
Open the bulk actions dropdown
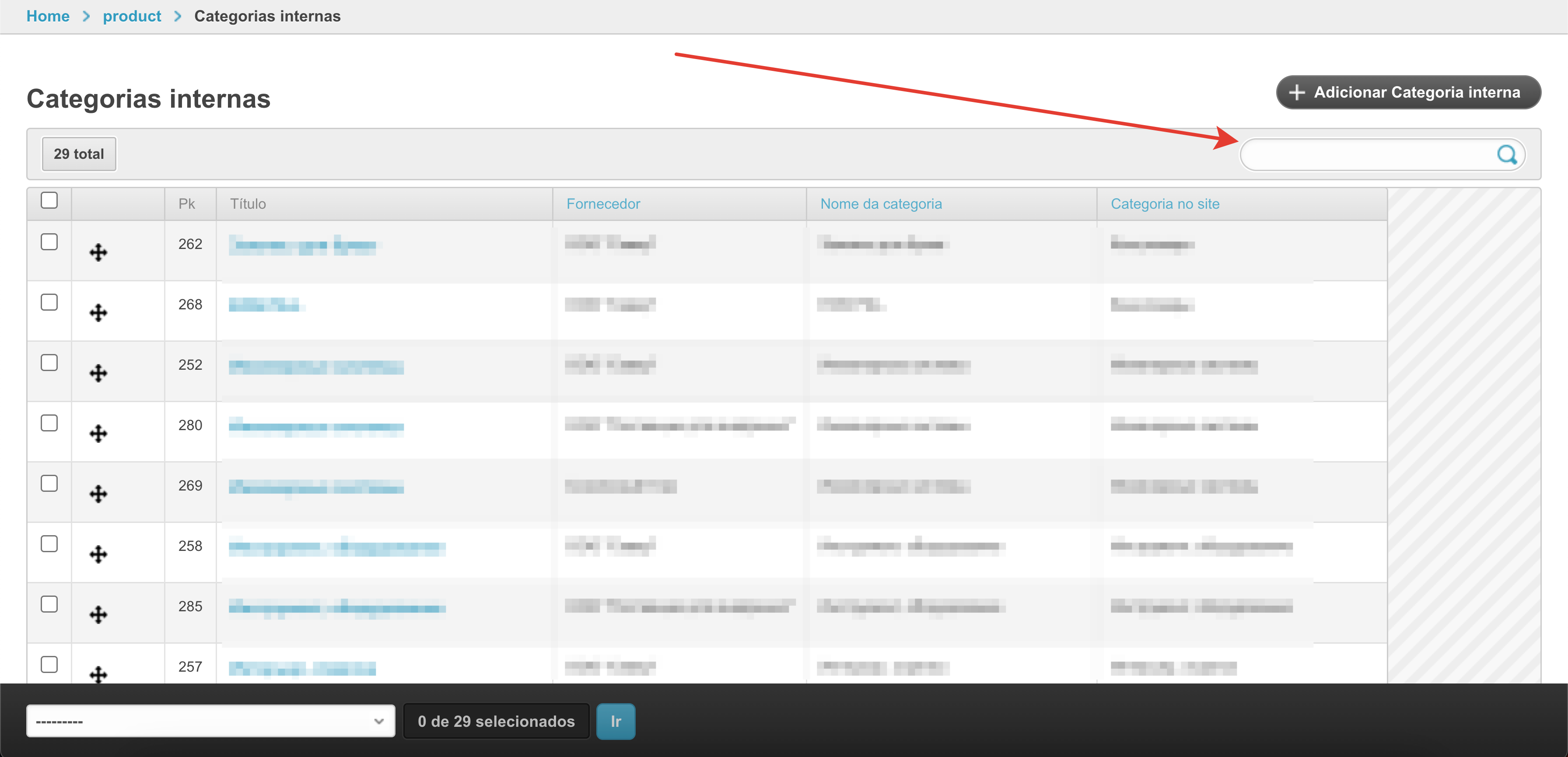pos(210,721)
